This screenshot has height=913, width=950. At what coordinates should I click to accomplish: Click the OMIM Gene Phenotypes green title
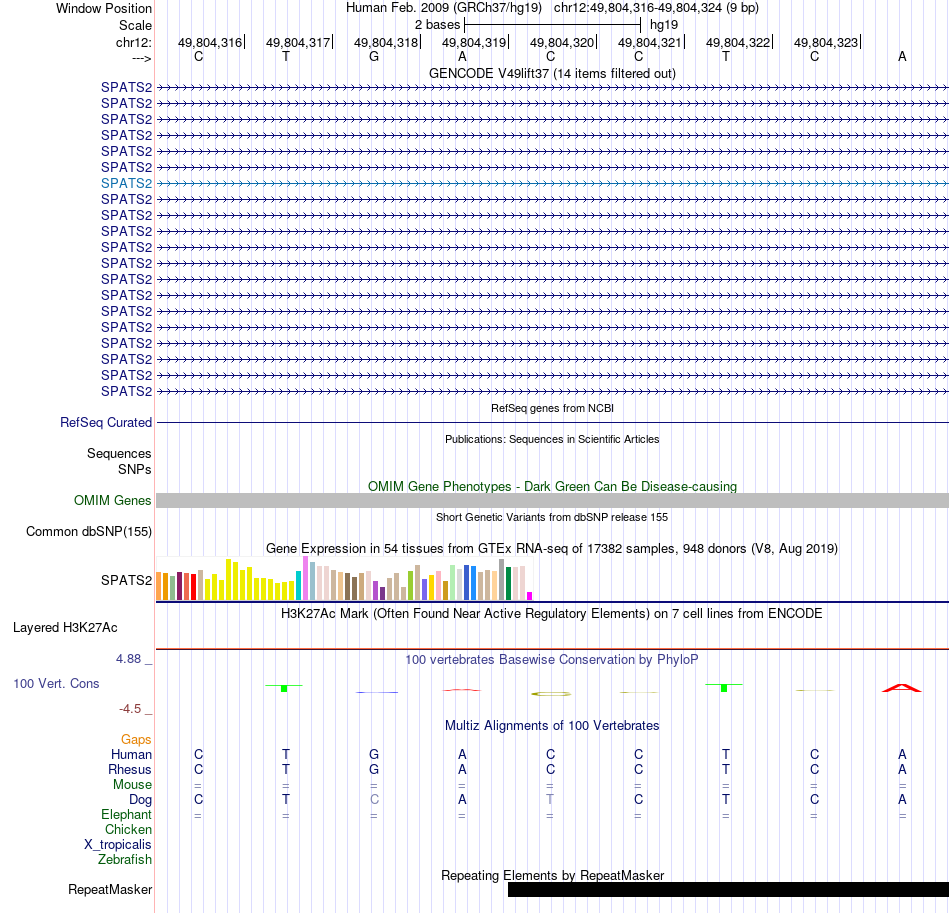[x=552, y=486]
